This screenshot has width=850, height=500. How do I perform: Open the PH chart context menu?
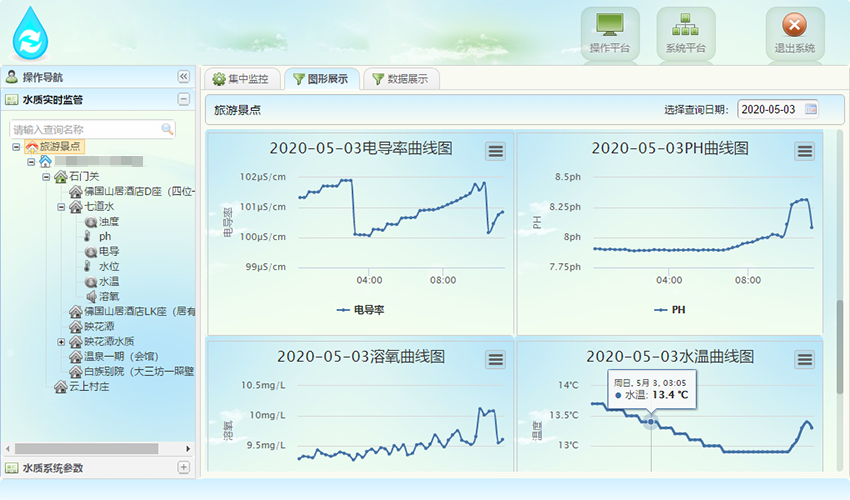805,151
